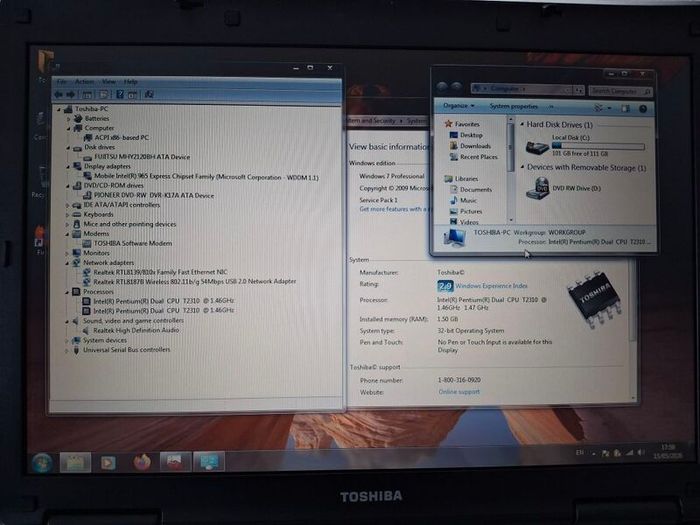The image size is (700, 525).
Task: Click Explorer forward navigation button
Action: coord(457,88)
